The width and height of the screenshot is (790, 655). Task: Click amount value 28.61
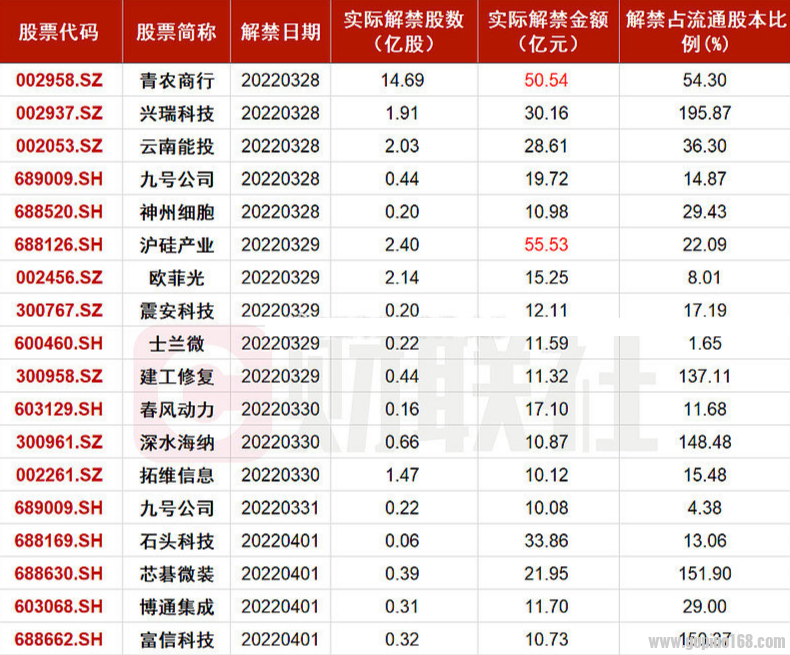546,146
